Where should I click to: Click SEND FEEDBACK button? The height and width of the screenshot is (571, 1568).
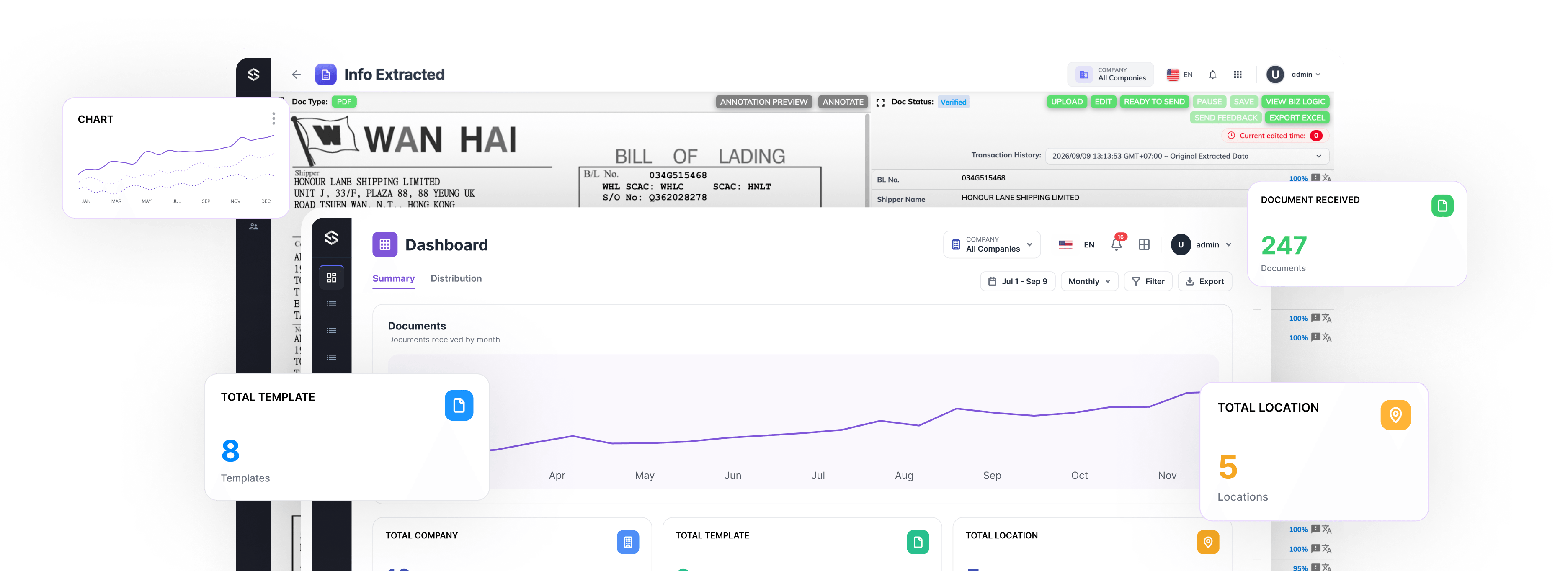(1225, 118)
